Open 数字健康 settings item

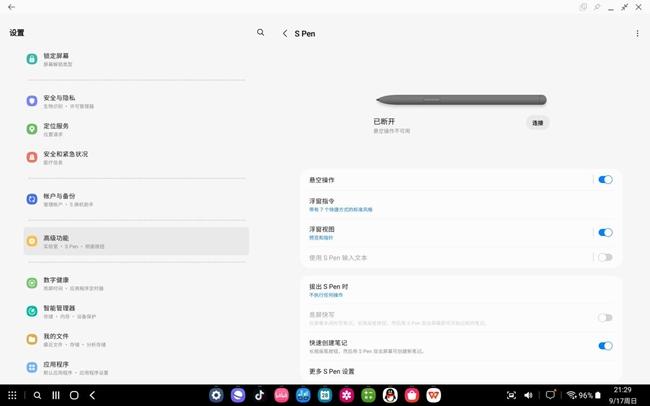point(136,283)
